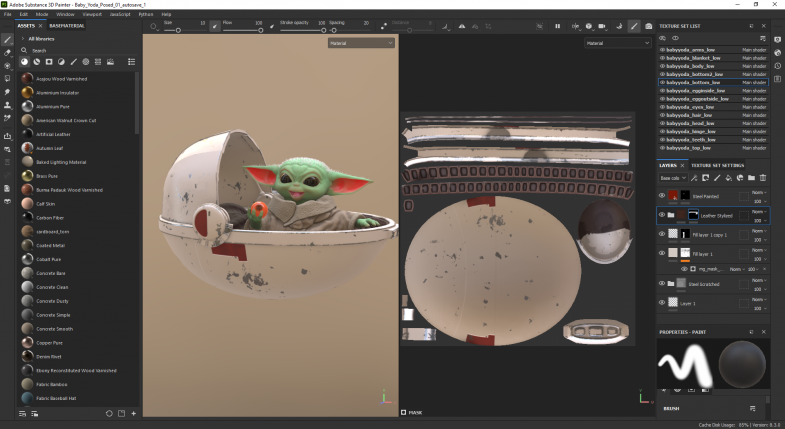
Task: Hide the Leather Stylized layer
Action: 662,215
